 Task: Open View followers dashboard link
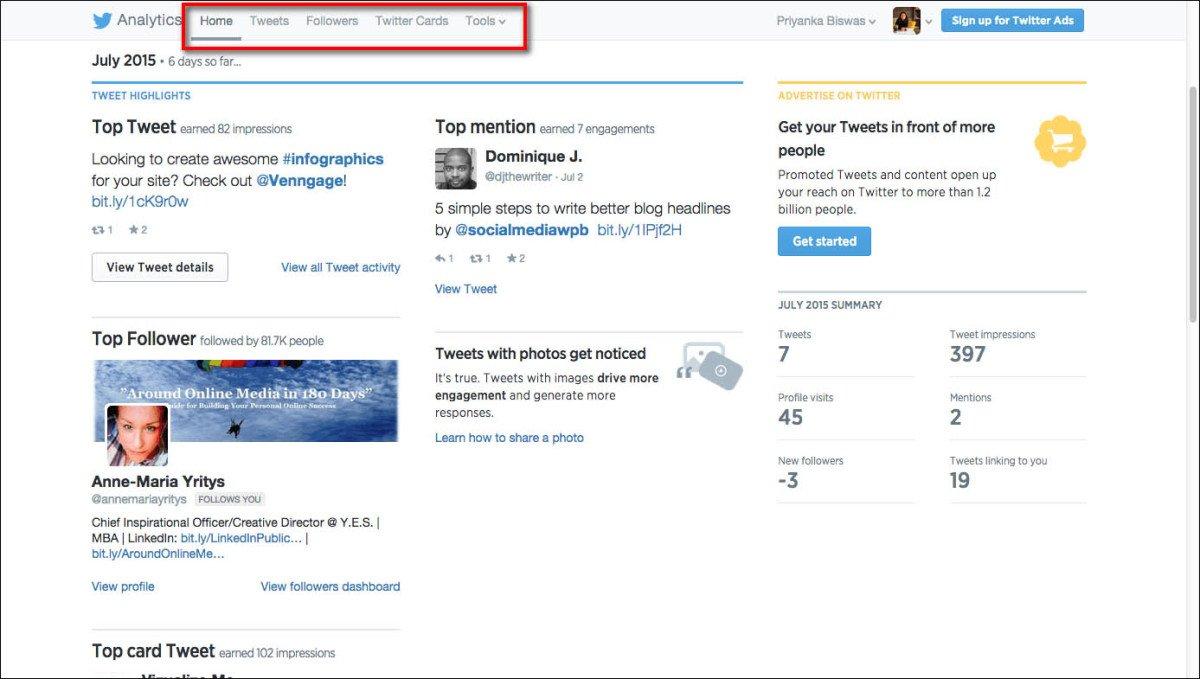pyautogui.click(x=330, y=587)
